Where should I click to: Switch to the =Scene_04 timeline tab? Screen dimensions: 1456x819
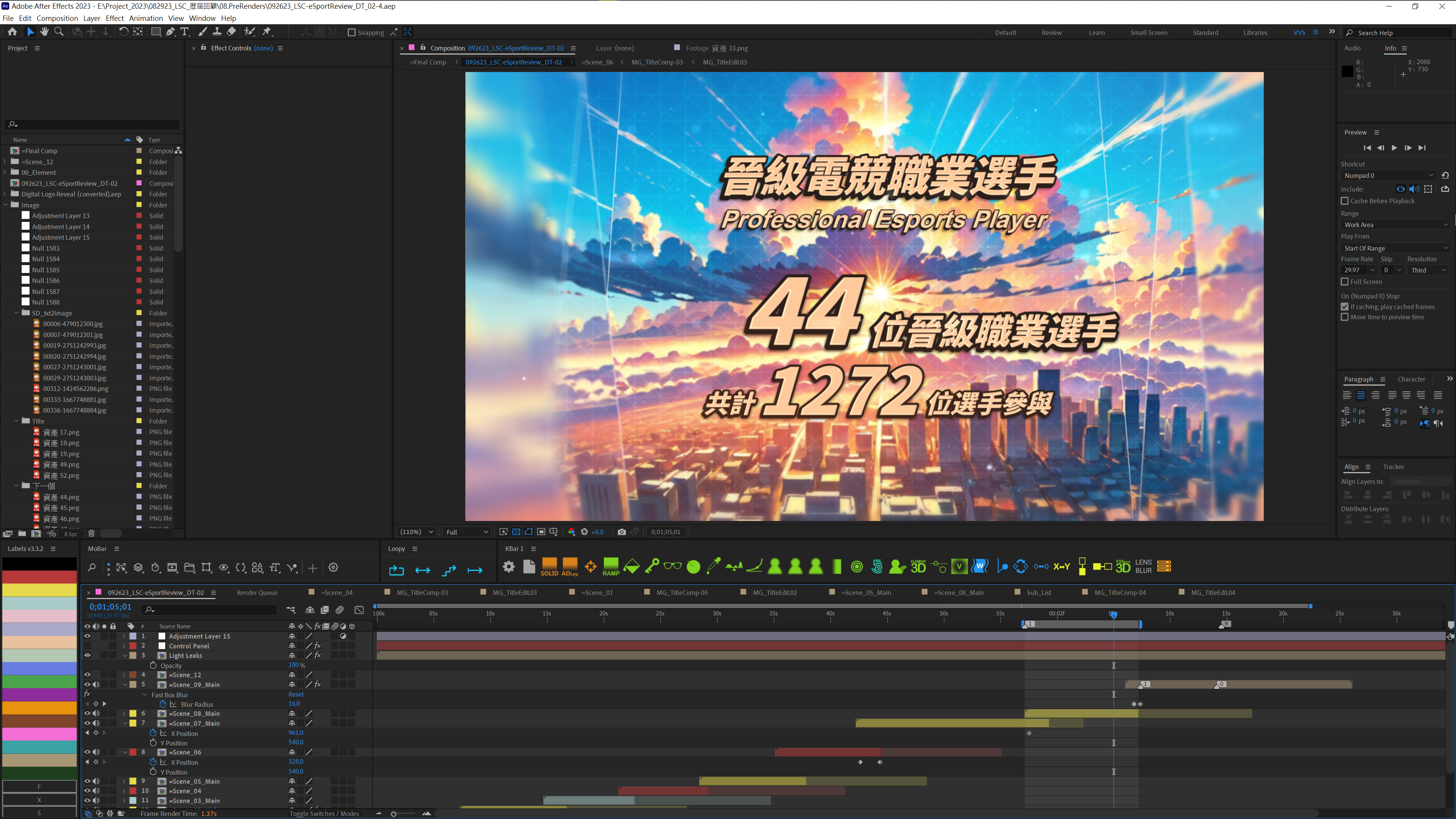pyautogui.click(x=336, y=592)
